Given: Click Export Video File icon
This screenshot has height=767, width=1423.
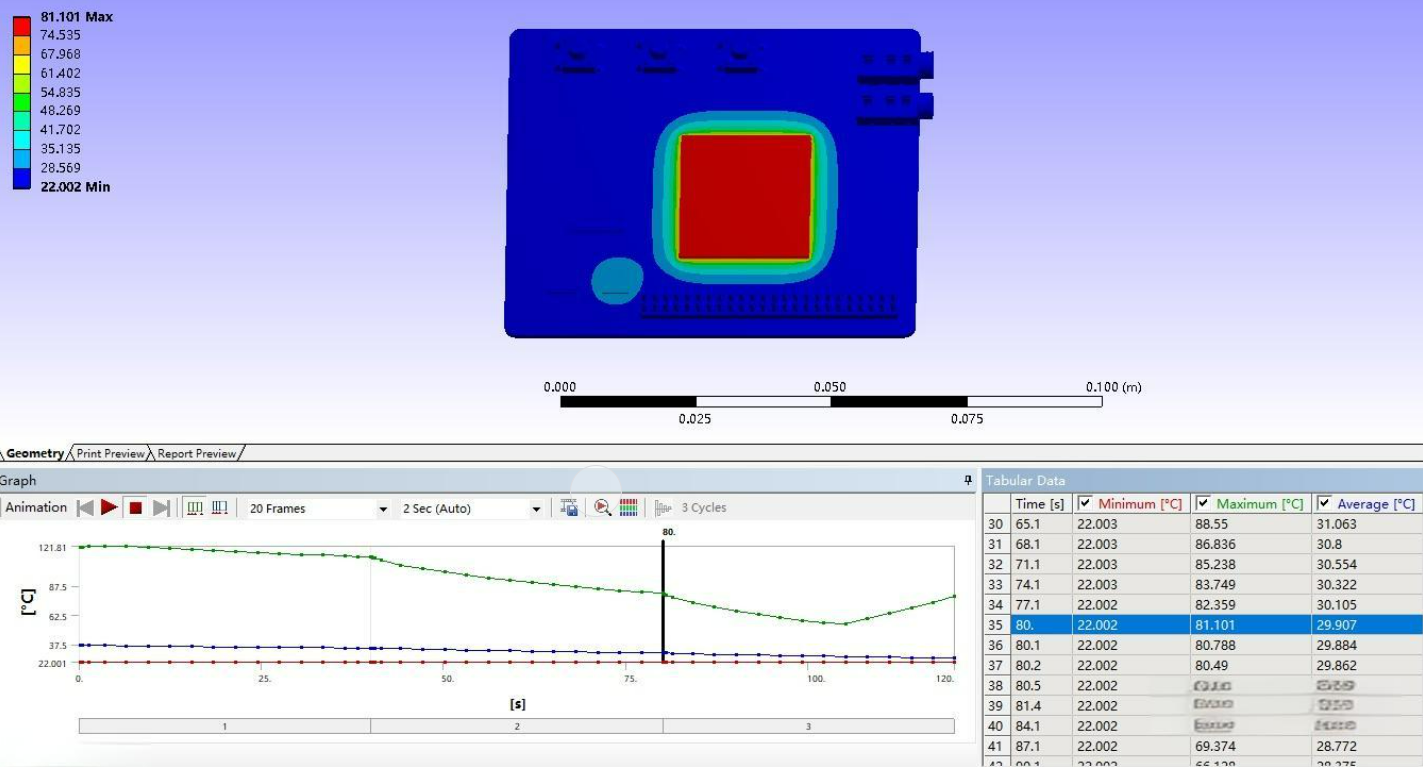Looking at the screenshot, I should (x=569, y=508).
